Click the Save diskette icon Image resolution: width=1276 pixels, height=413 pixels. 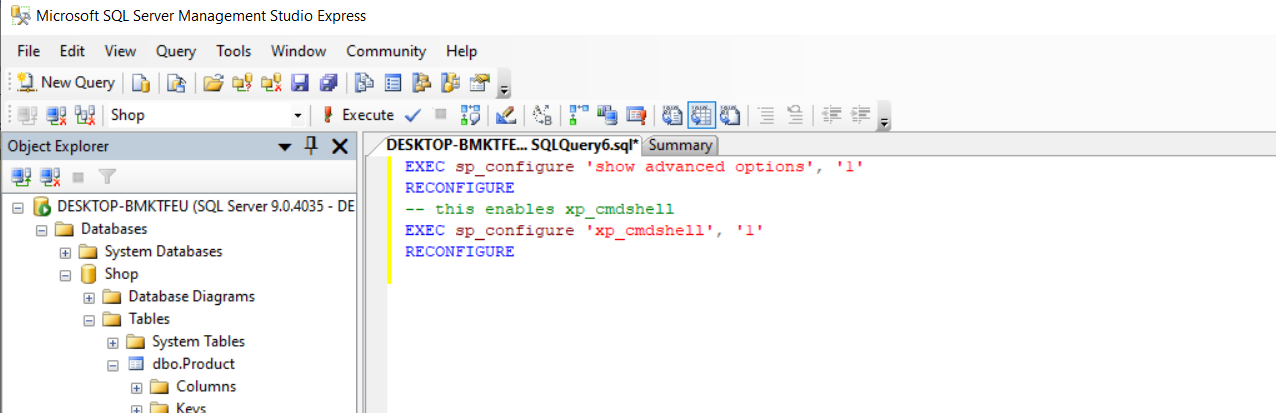[299, 83]
